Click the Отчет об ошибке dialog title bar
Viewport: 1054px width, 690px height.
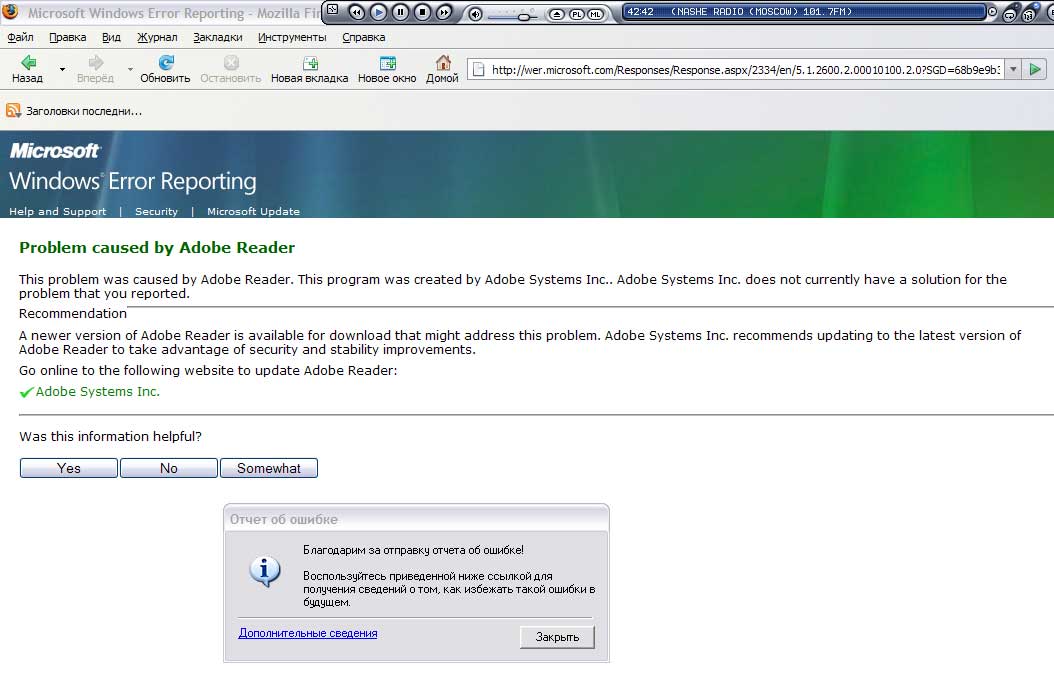pyautogui.click(x=416, y=519)
